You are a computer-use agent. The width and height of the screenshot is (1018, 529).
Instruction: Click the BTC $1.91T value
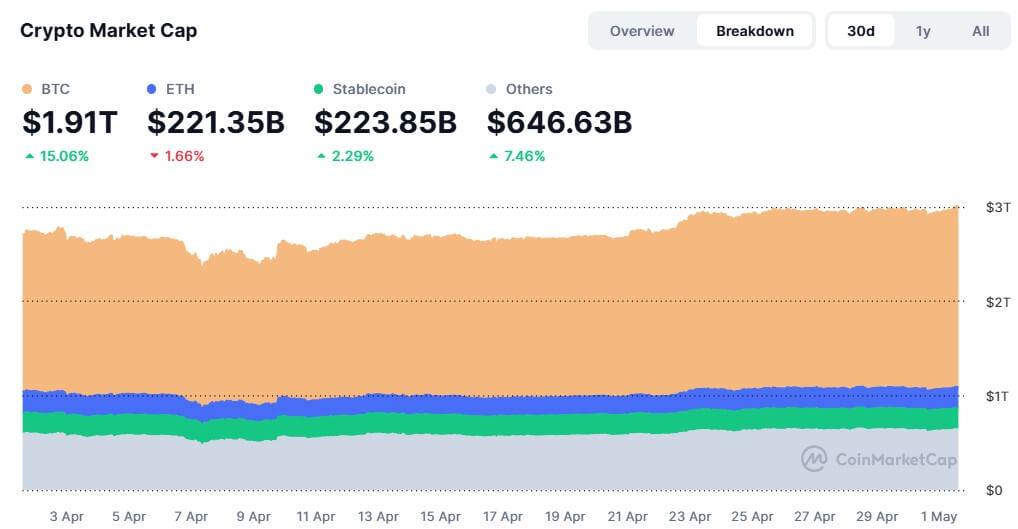click(70, 123)
